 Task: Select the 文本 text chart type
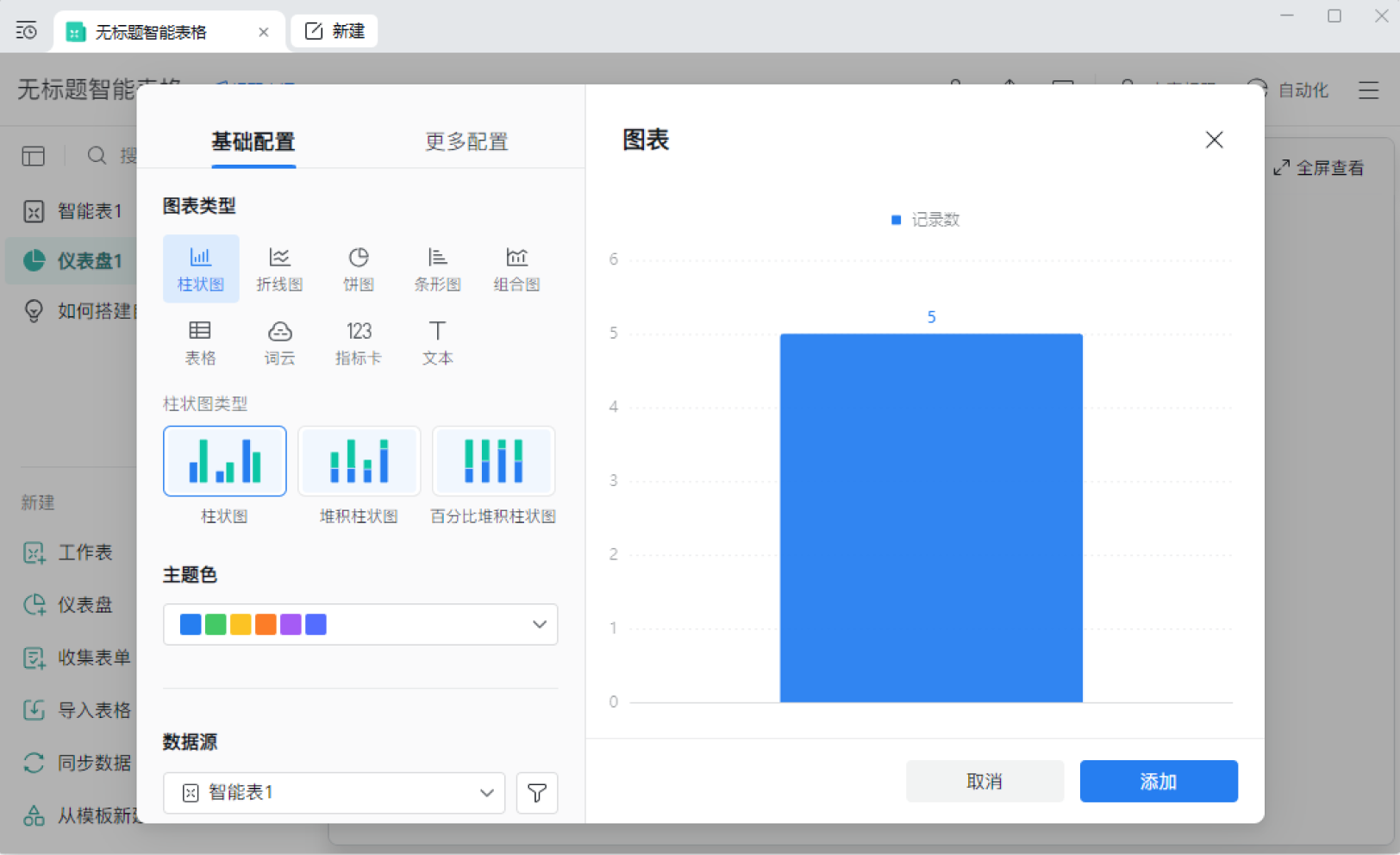pos(437,342)
